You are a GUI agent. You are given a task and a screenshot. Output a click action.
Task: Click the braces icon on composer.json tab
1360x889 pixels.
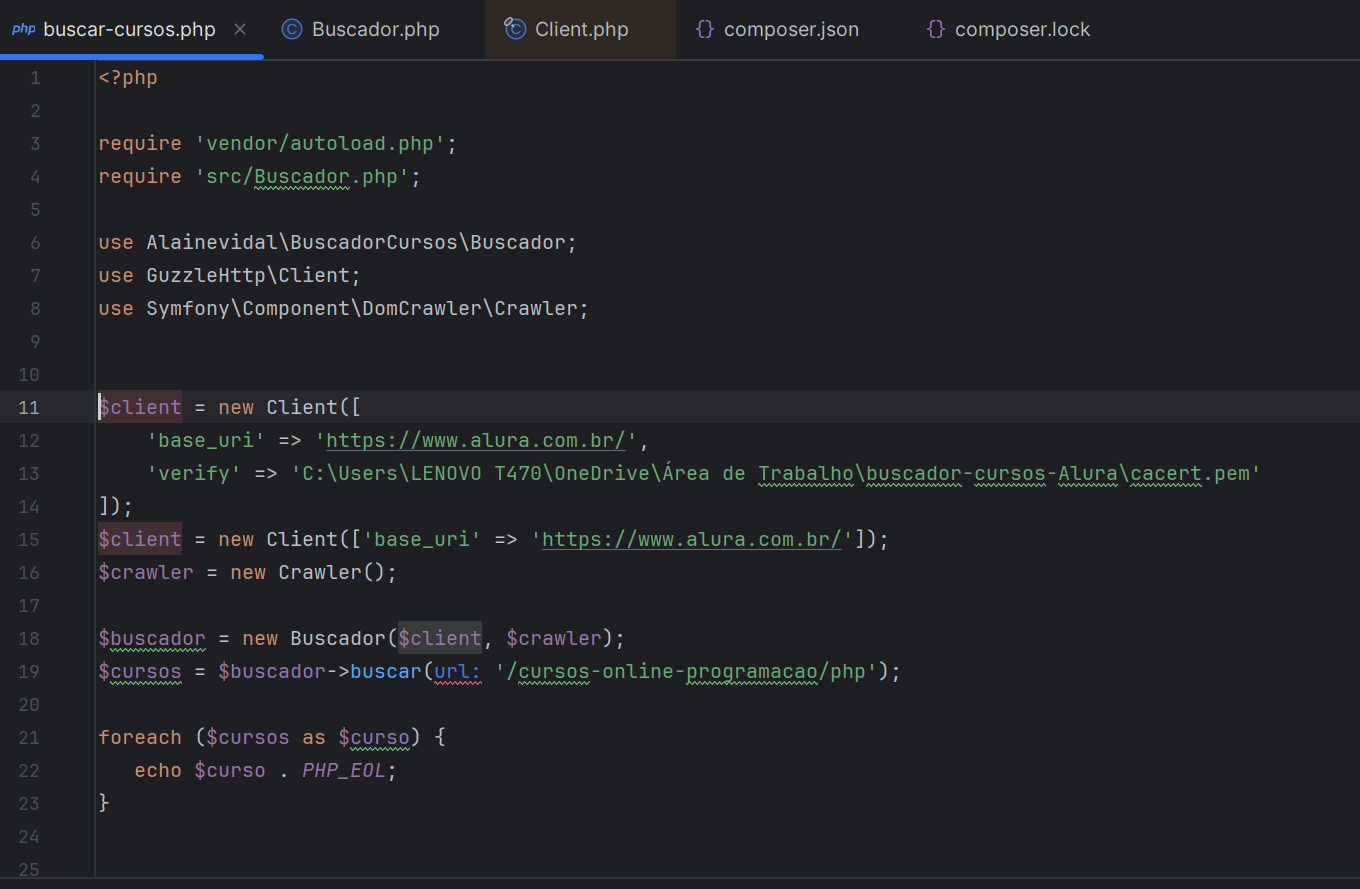pos(705,29)
